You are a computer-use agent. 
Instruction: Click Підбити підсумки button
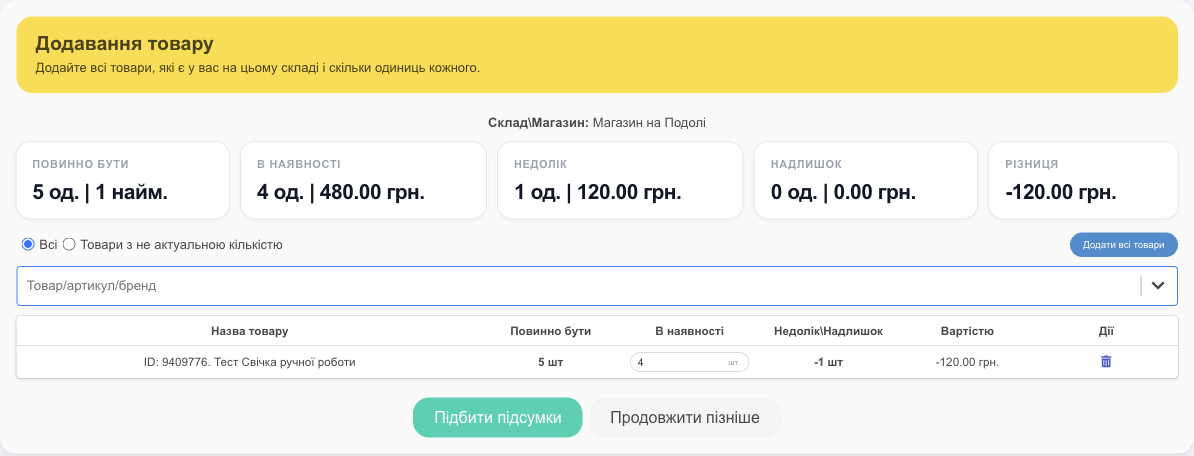[x=497, y=417]
